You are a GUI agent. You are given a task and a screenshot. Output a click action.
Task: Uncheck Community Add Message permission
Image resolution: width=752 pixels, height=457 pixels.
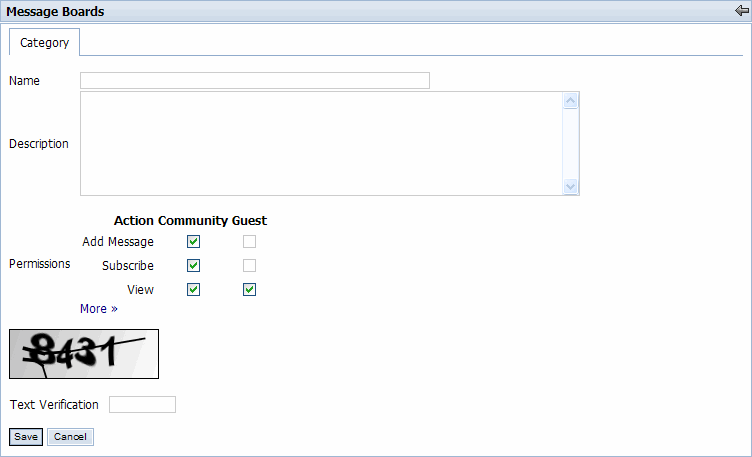(194, 242)
